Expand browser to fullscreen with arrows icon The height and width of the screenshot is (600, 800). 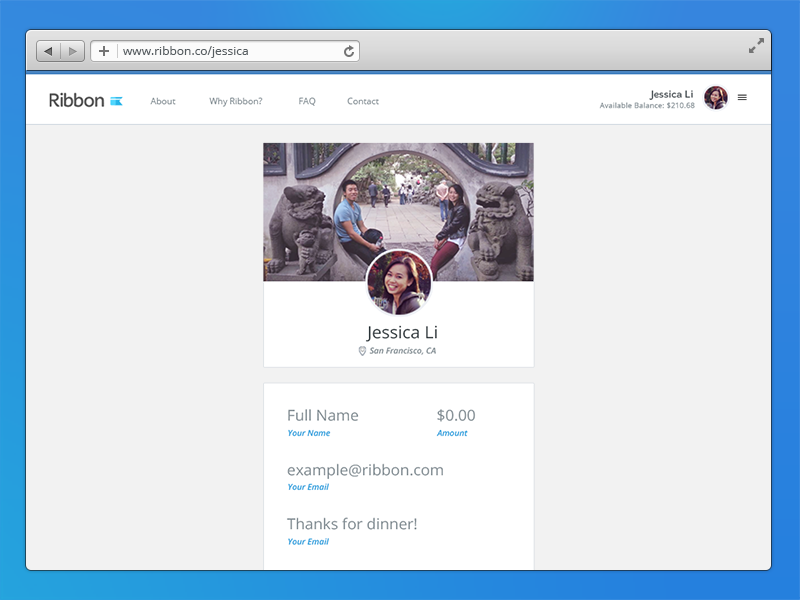click(x=756, y=45)
